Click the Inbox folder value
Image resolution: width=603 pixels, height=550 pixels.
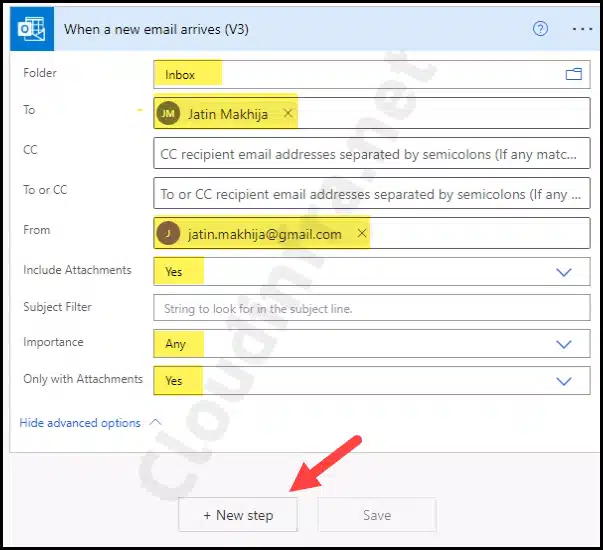tap(180, 75)
